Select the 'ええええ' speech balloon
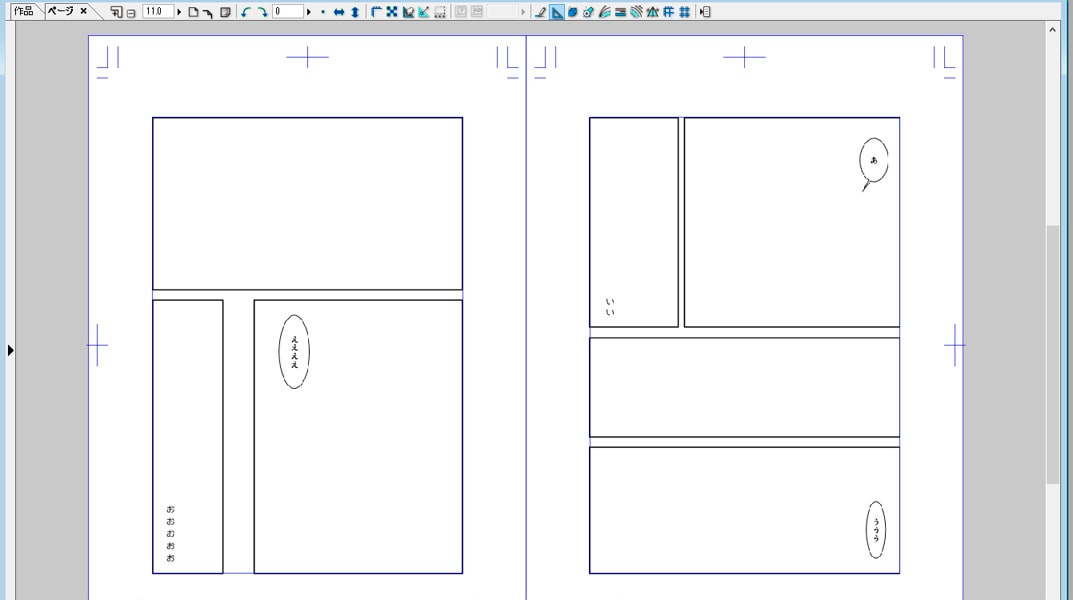Screen dimensions: 1073x600 tap(294, 352)
